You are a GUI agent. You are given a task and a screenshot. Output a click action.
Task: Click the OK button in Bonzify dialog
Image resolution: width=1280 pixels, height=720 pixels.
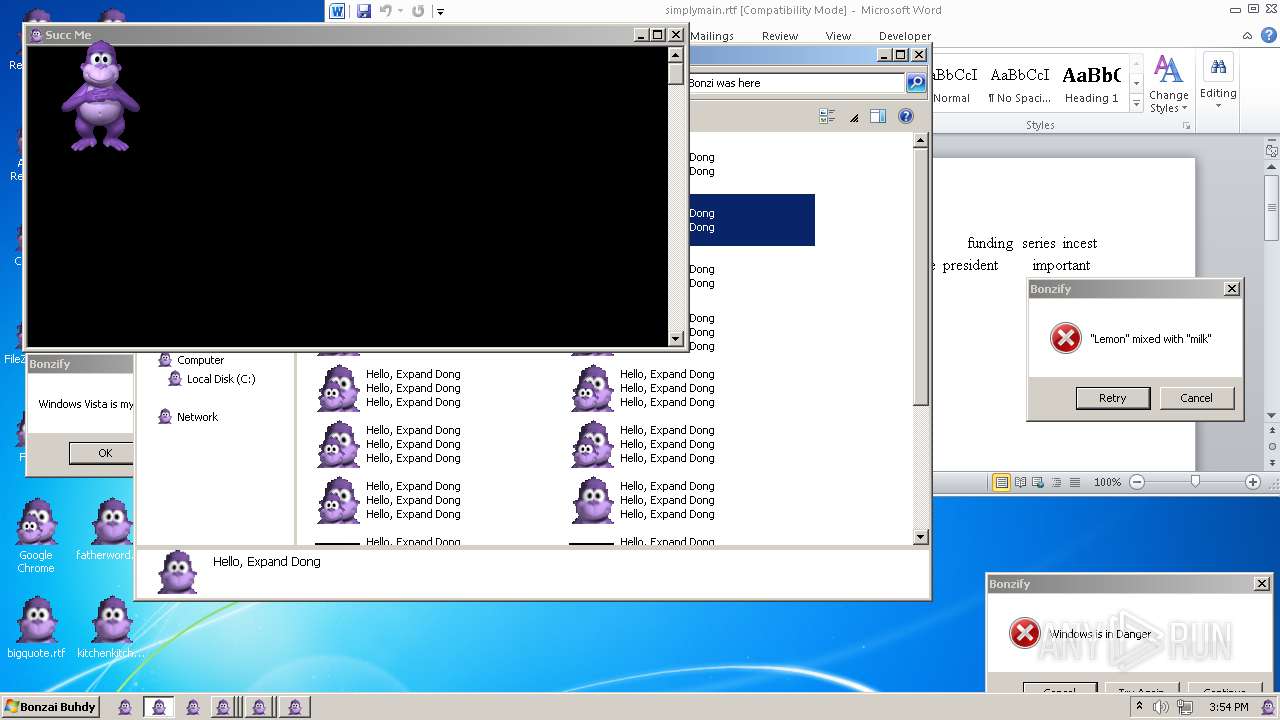[105, 453]
